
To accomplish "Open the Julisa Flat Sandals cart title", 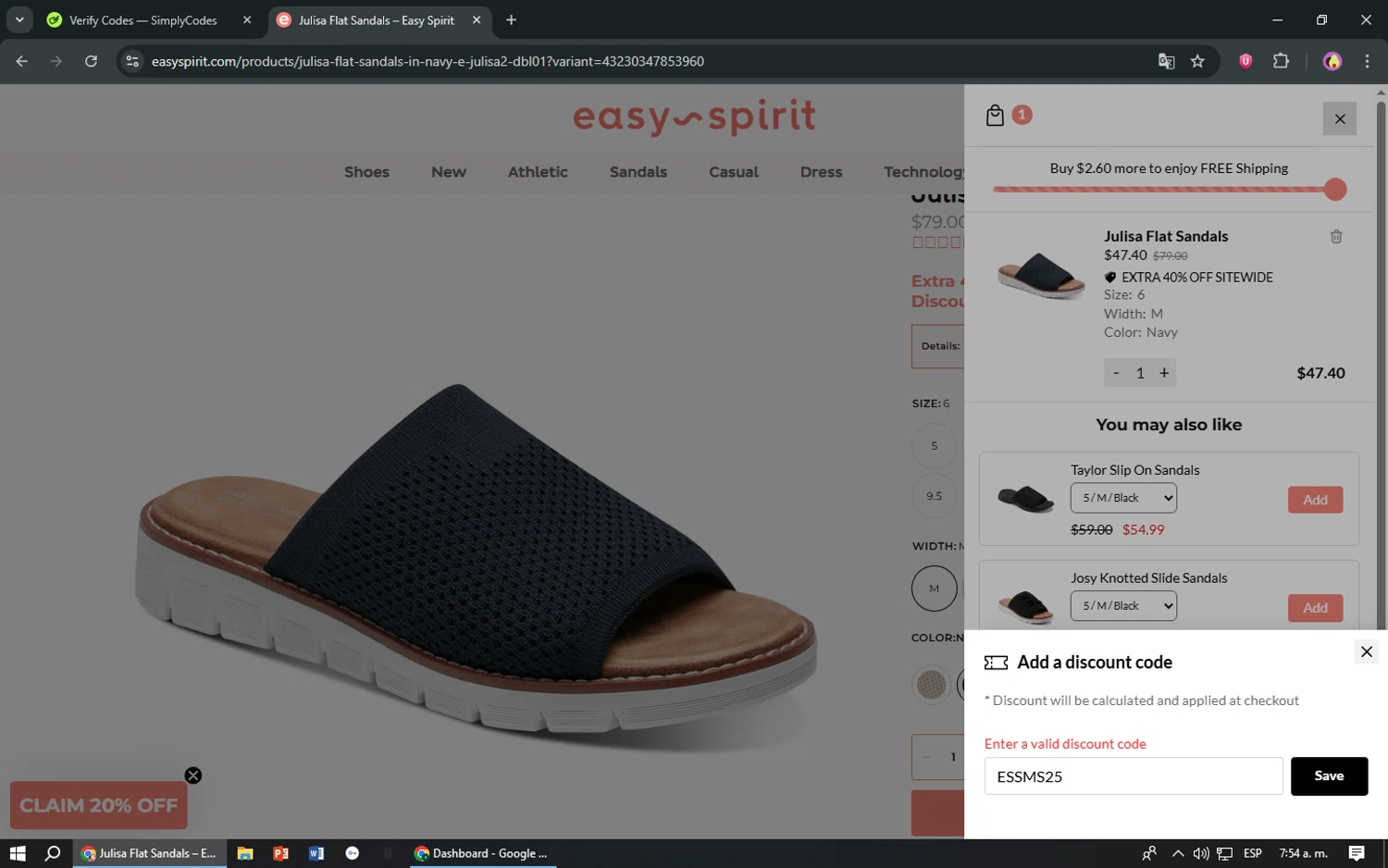I will [x=1166, y=236].
